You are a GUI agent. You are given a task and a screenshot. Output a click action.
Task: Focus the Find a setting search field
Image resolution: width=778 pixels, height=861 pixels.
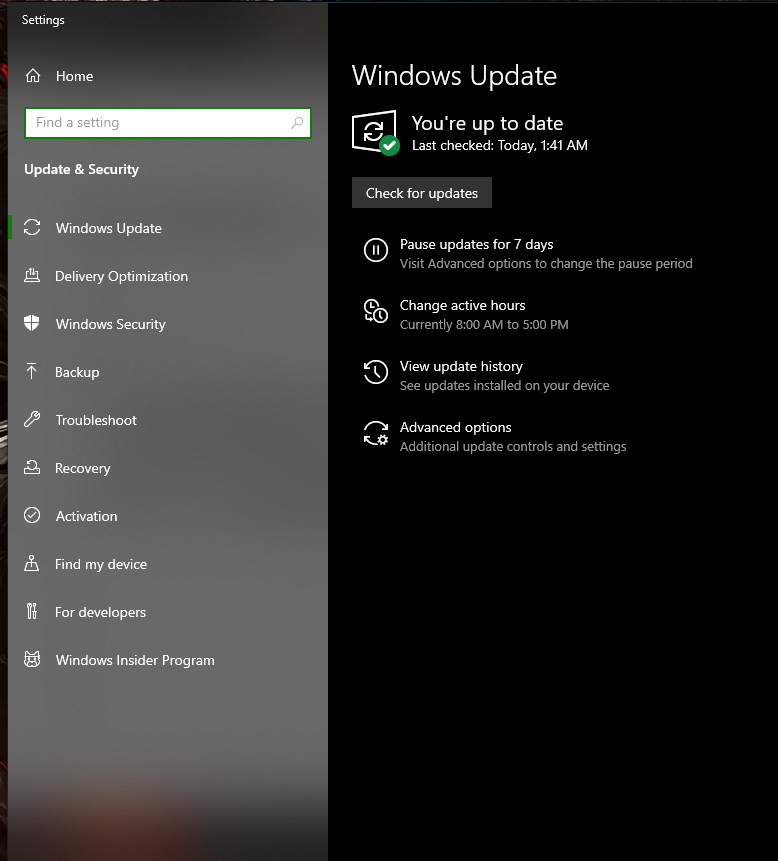coord(167,122)
